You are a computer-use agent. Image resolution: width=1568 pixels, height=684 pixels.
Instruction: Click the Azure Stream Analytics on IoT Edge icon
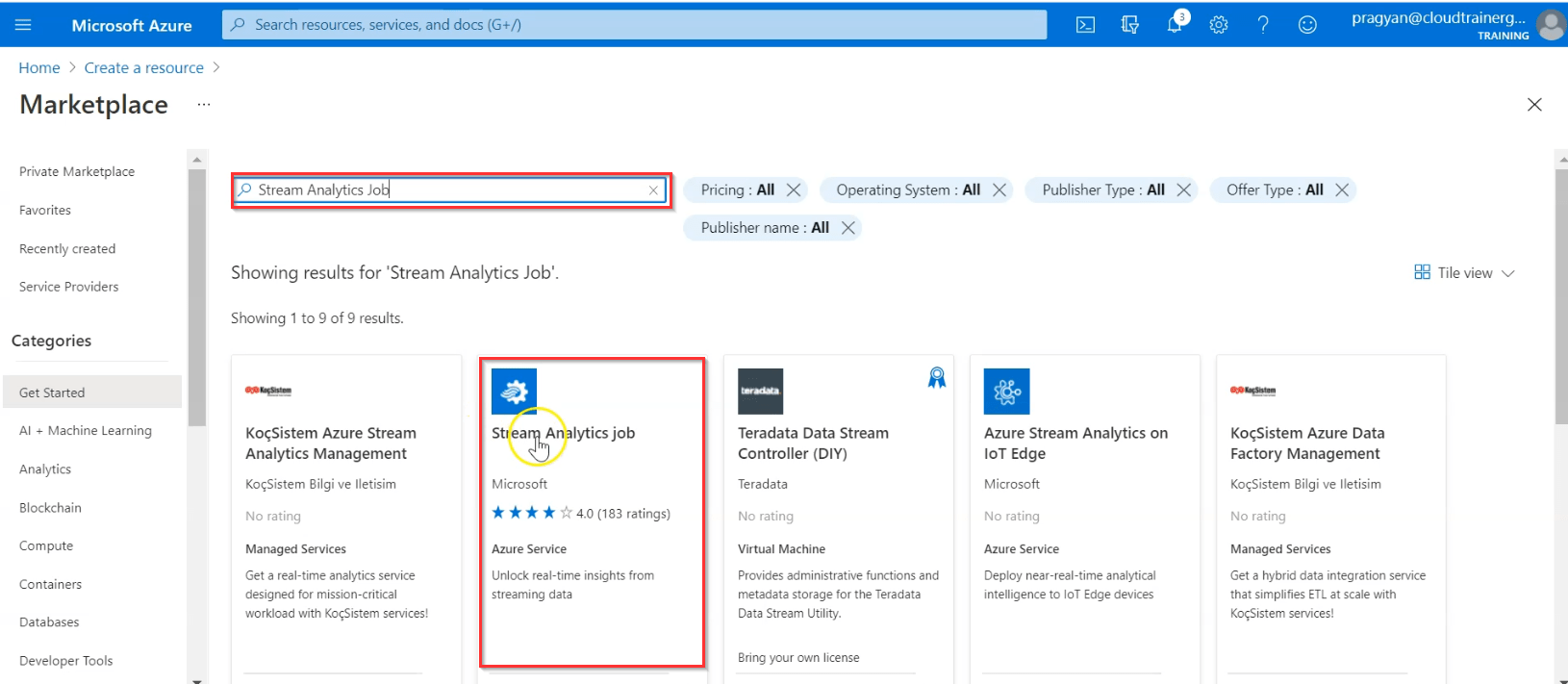tap(1006, 392)
